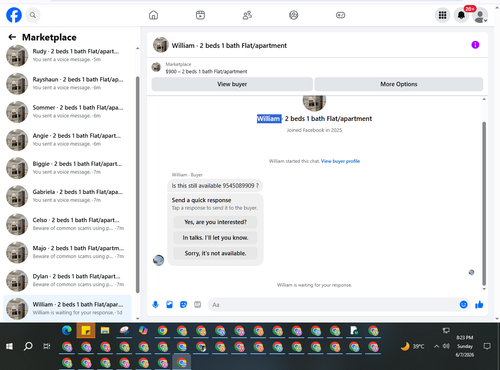Click the conversation list scrollbar
Image resolution: width=500 pixels, height=370 pixels.
pyautogui.click(x=138, y=184)
